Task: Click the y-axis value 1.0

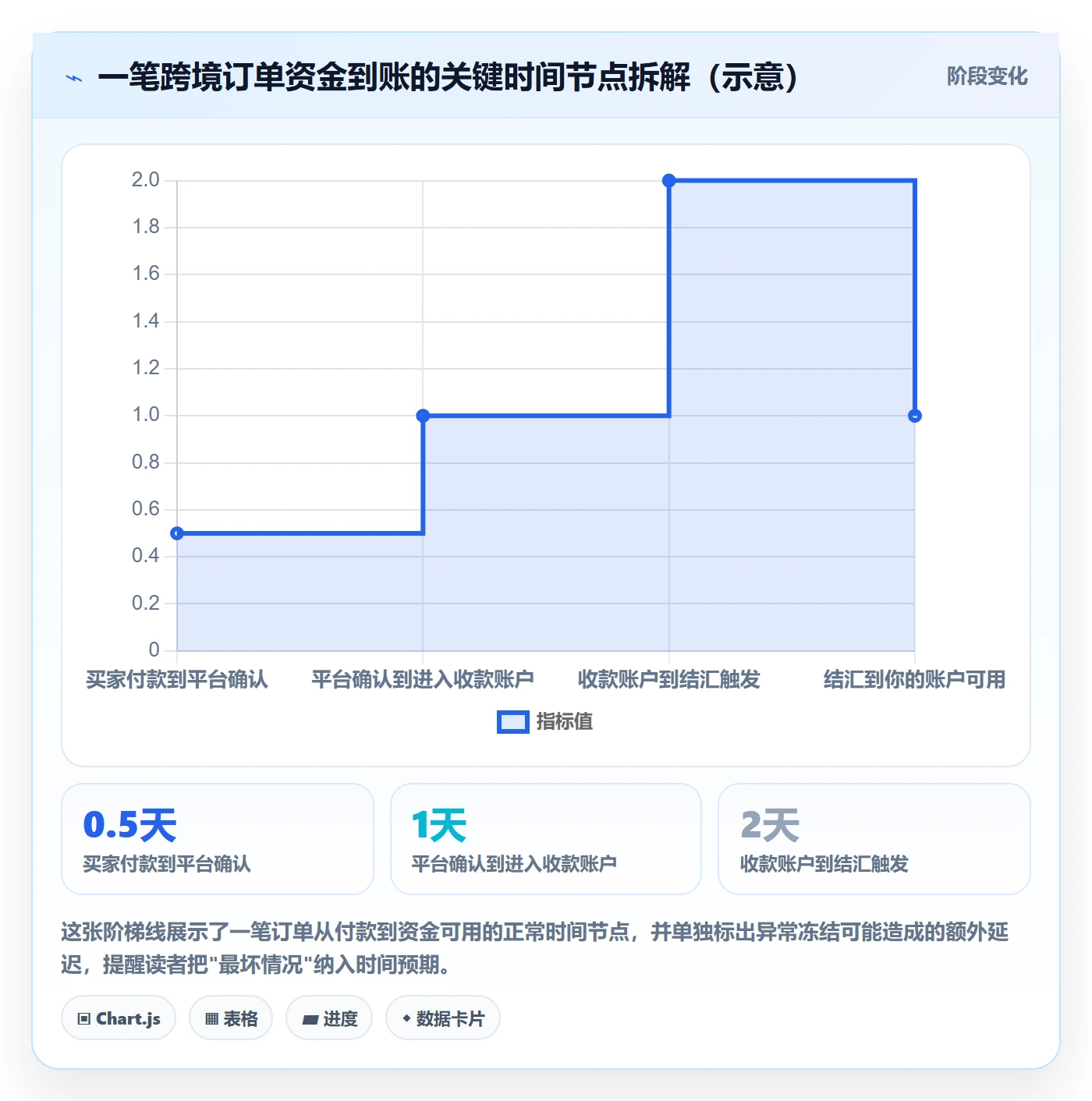Action: click(145, 415)
